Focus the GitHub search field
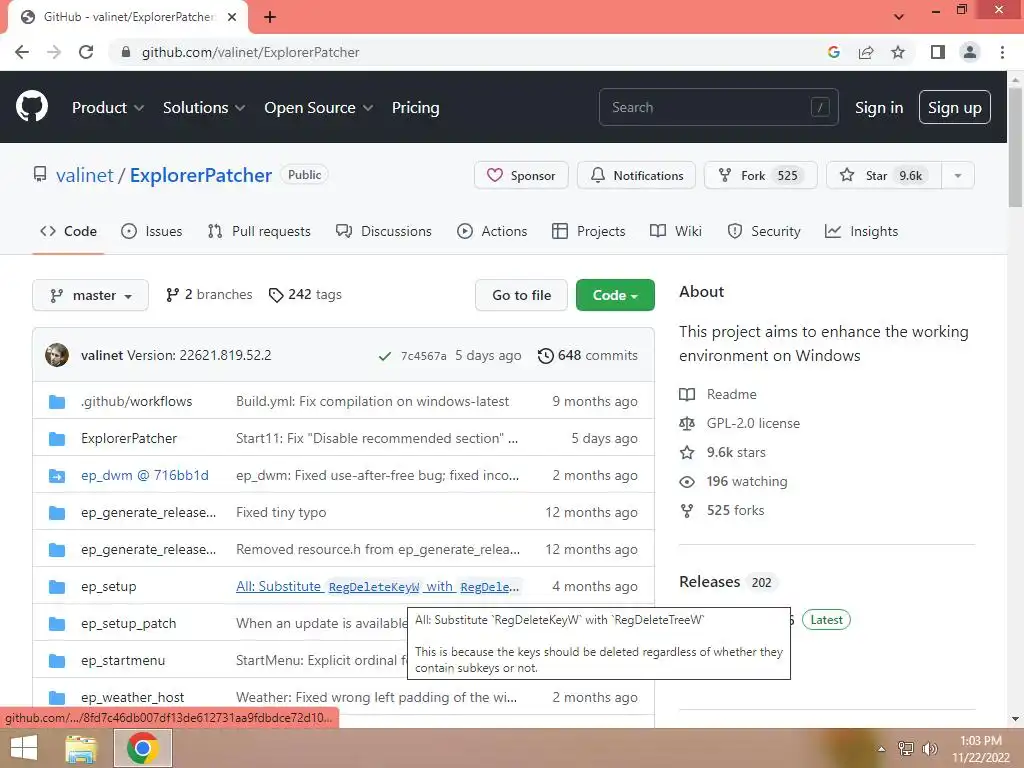The height and width of the screenshot is (768, 1024). pyautogui.click(x=718, y=107)
